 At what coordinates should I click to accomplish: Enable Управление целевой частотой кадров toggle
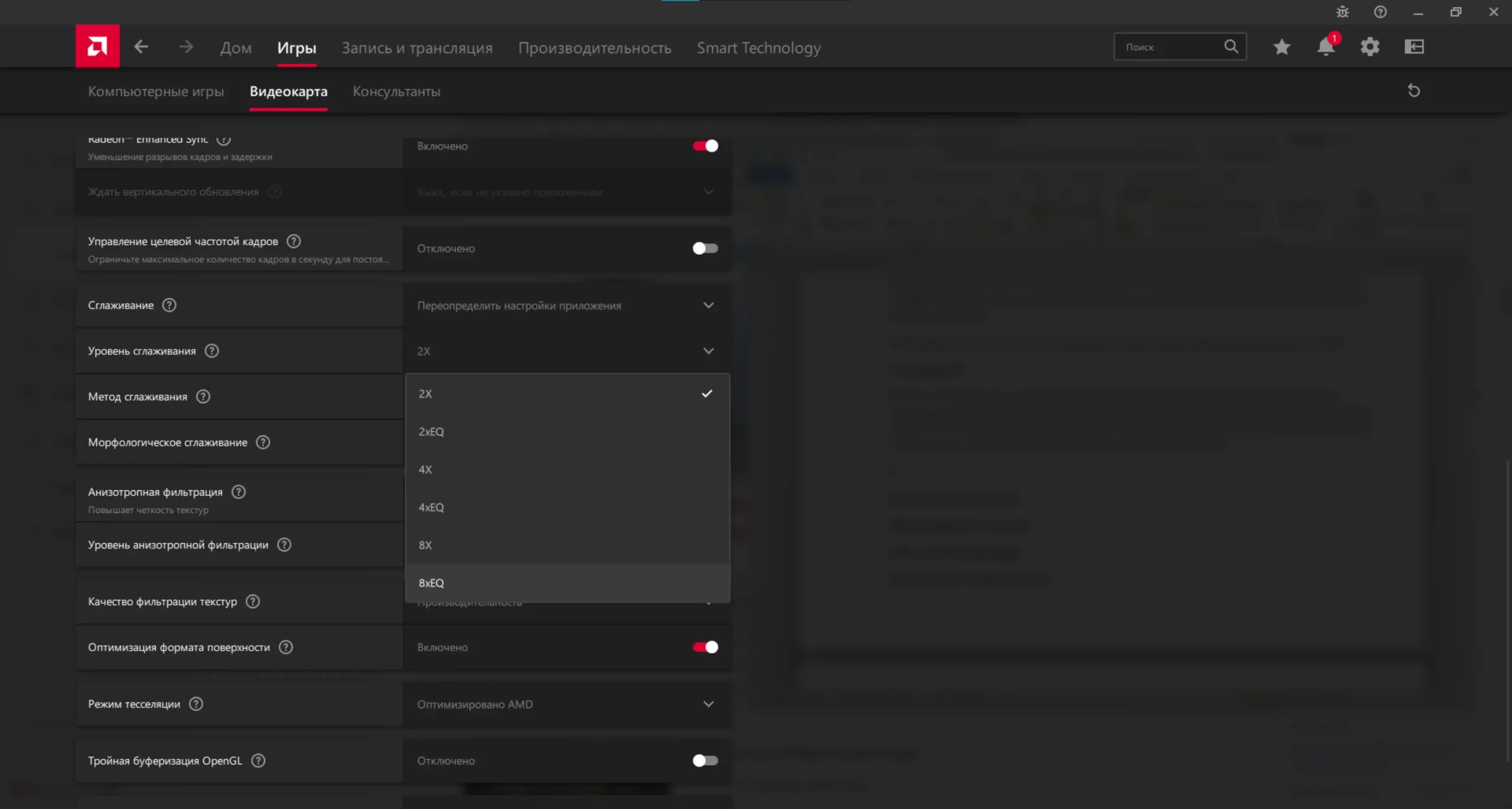click(705, 248)
